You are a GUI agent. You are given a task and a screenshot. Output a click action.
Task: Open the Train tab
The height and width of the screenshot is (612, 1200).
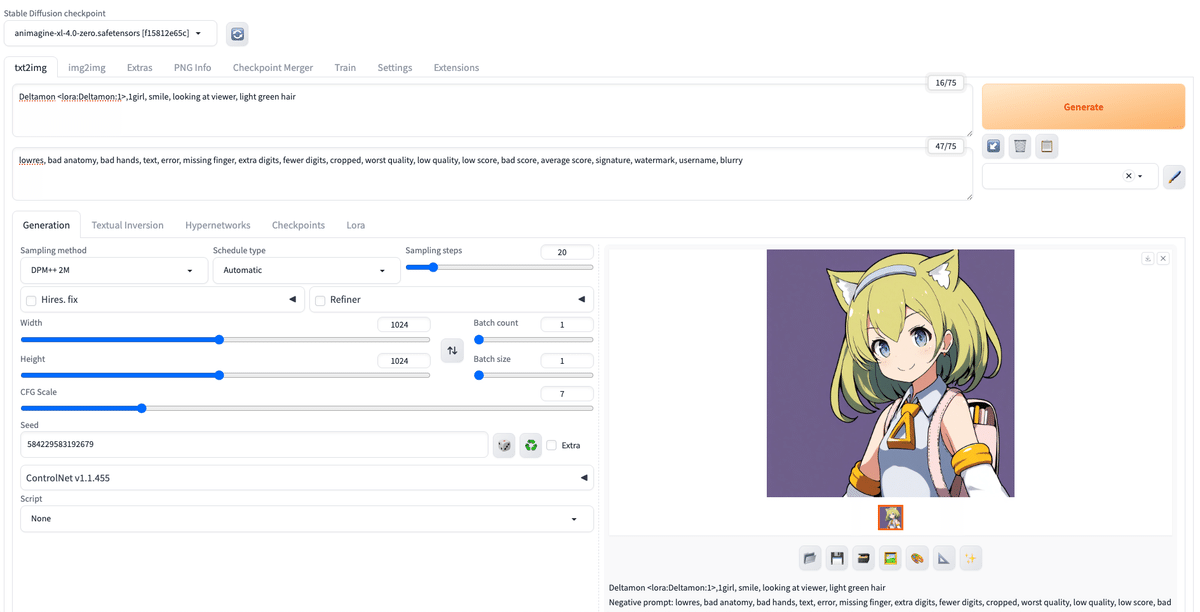345,67
